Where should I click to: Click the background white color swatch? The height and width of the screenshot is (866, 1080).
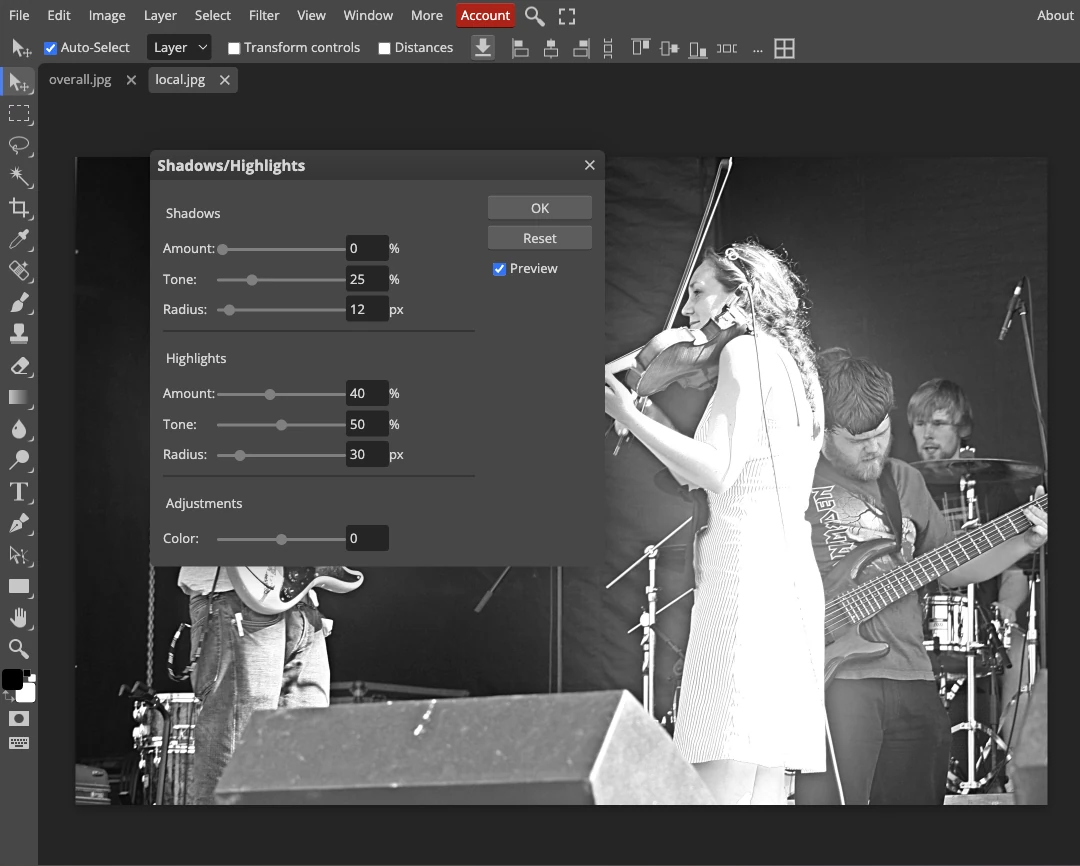28,694
